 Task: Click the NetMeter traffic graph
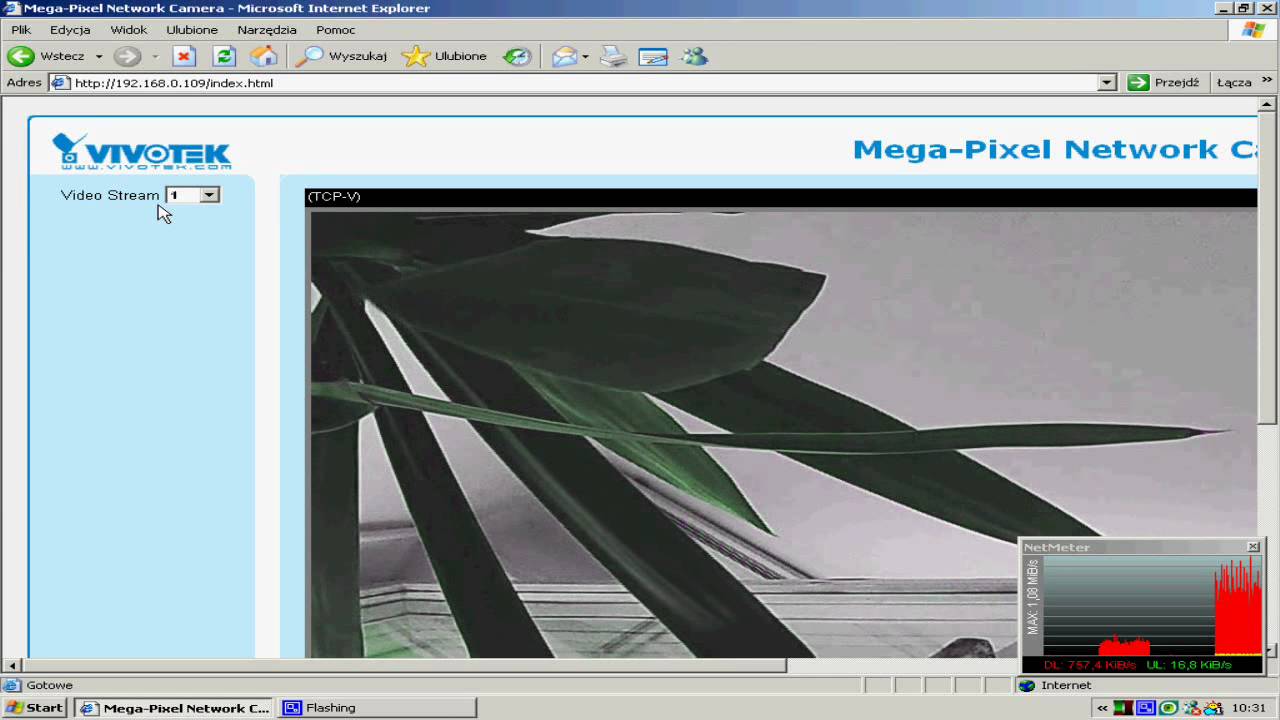[x=1152, y=606]
